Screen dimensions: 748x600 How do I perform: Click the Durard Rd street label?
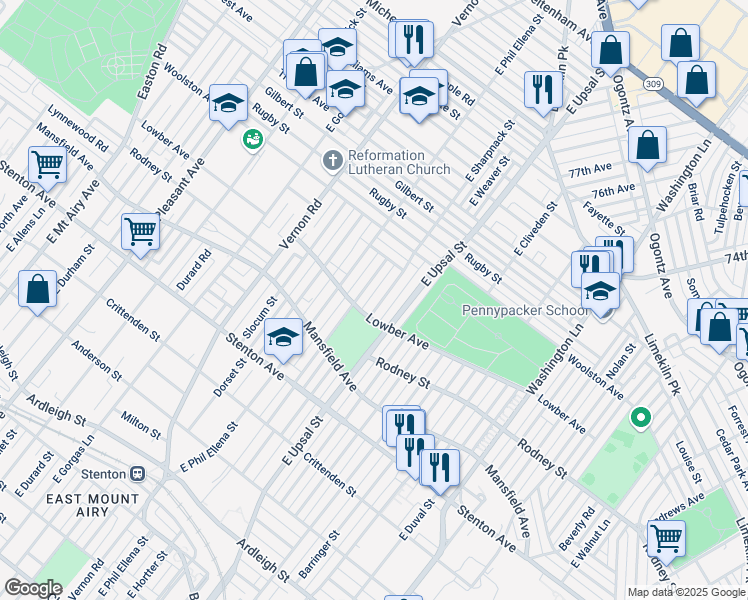coord(194,270)
